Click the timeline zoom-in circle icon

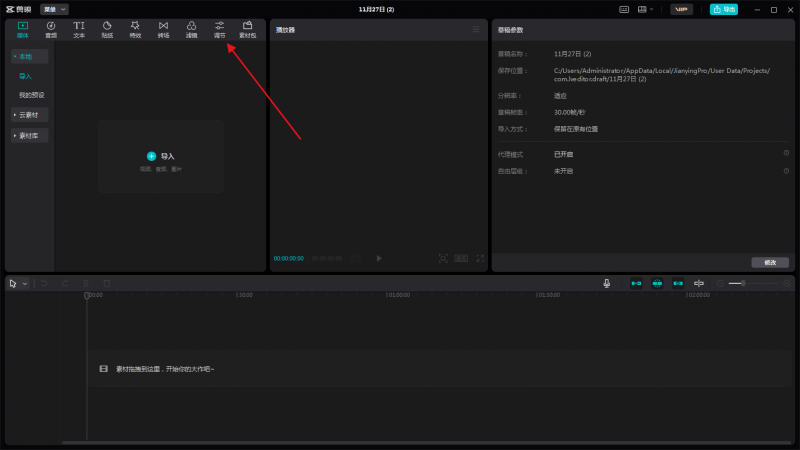click(787, 283)
